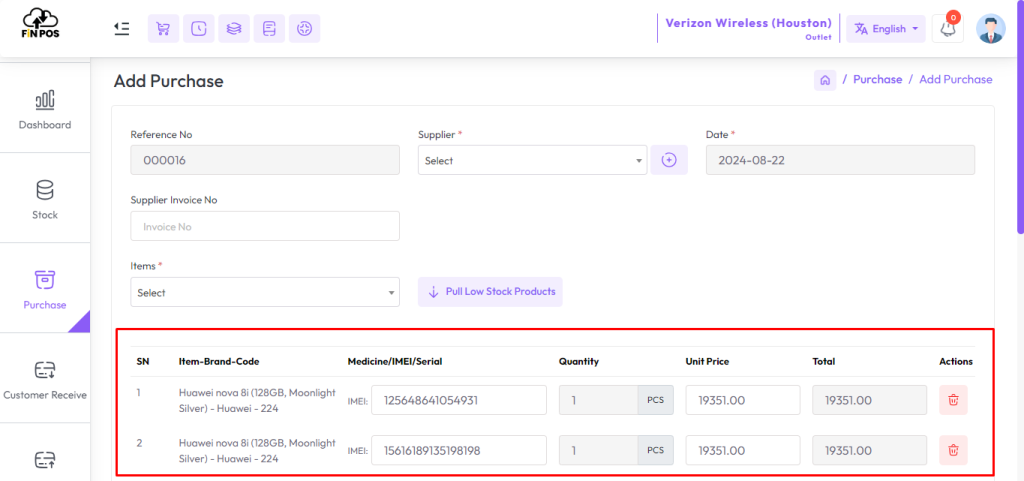
Task: Go to home via breadcrumb icon
Action: [x=825, y=80]
